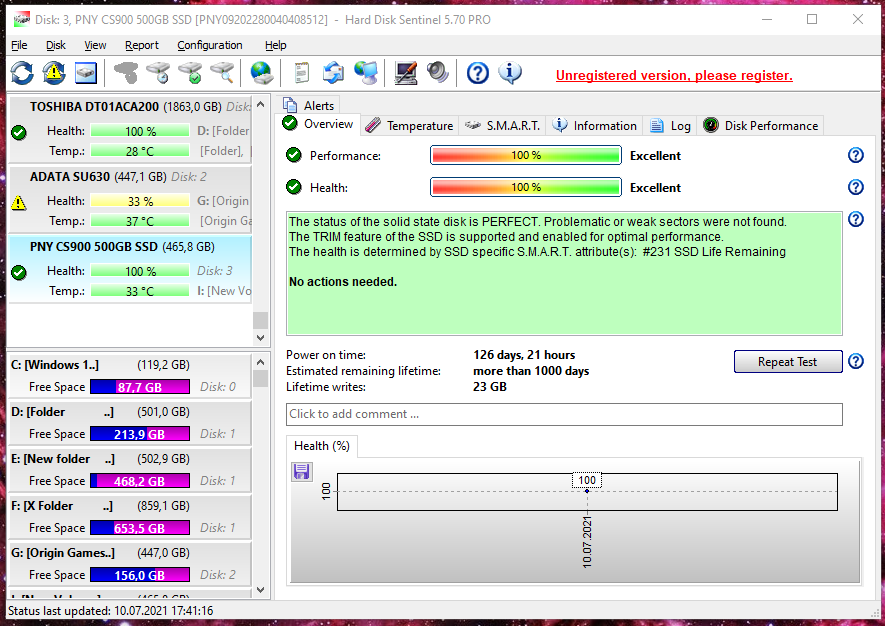Image resolution: width=885 pixels, height=626 pixels.
Task: Open the Temperature tab
Action: [x=409, y=125]
